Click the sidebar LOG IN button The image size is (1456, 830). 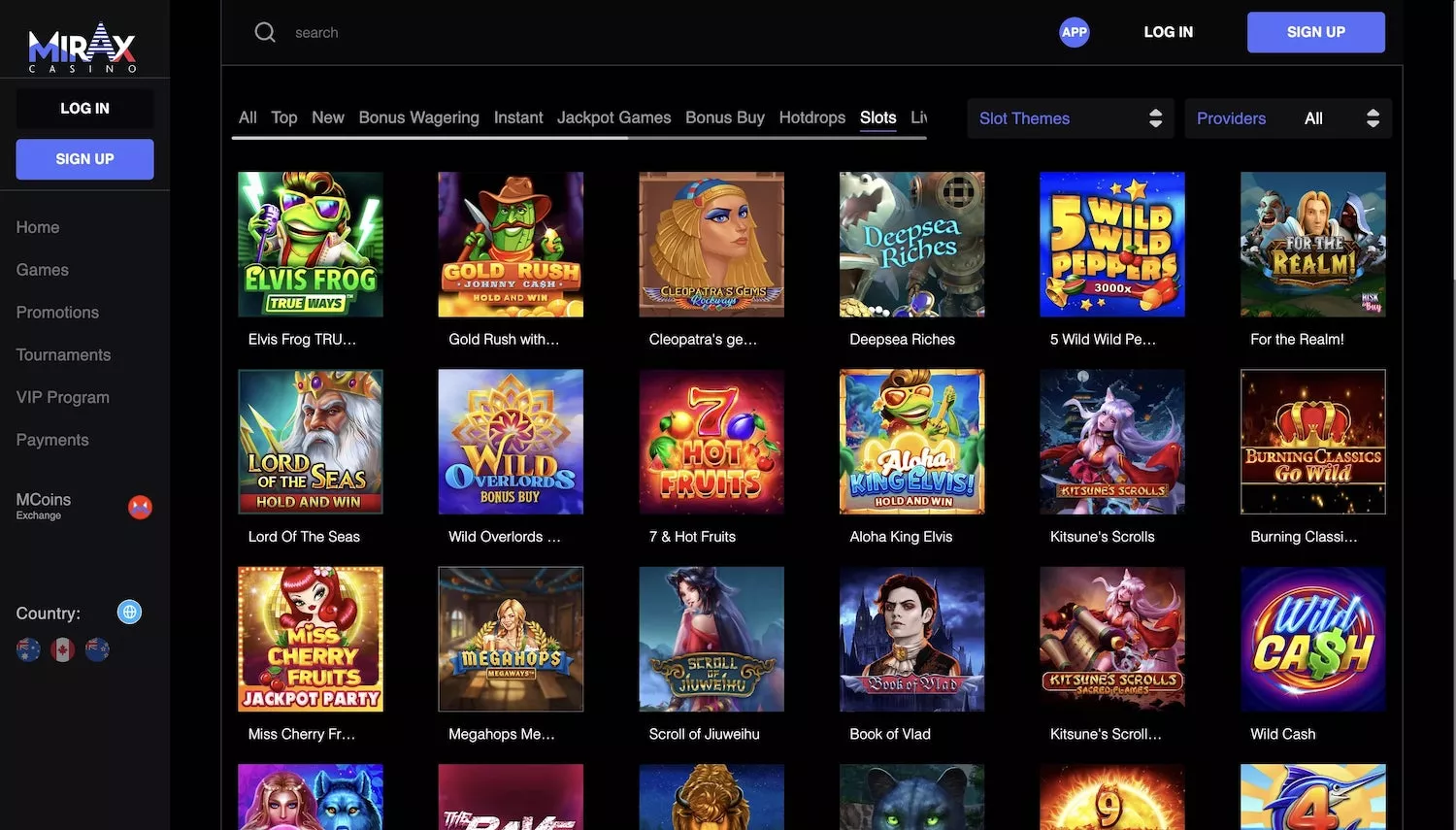[84, 109]
